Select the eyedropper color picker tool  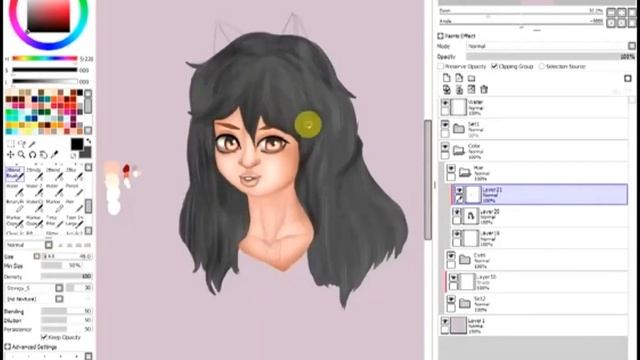[54, 155]
